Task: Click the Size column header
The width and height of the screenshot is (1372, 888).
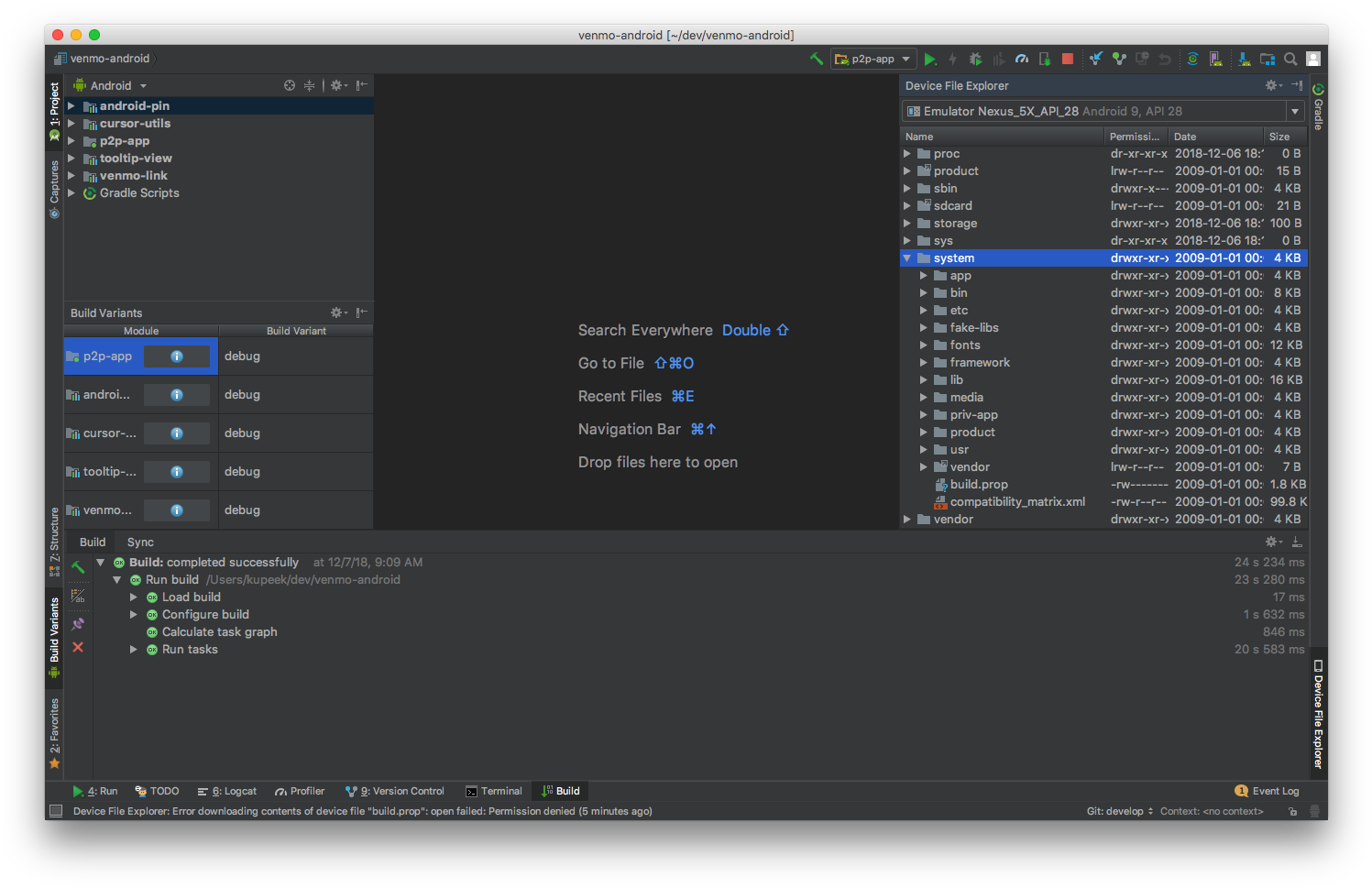Action: pyautogui.click(x=1285, y=137)
